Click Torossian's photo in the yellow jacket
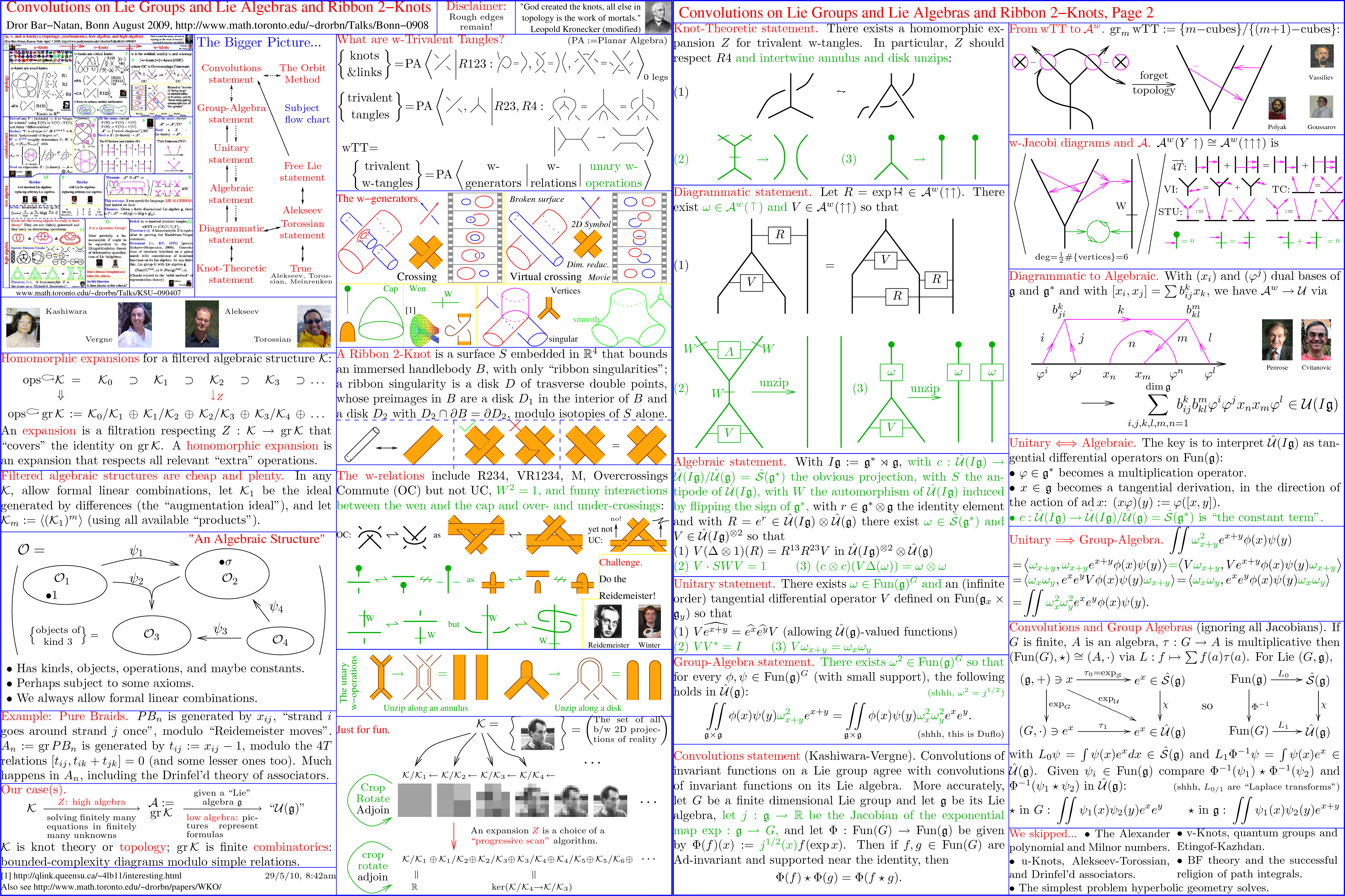The image size is (1345, 896). click(x=314, y=326)
